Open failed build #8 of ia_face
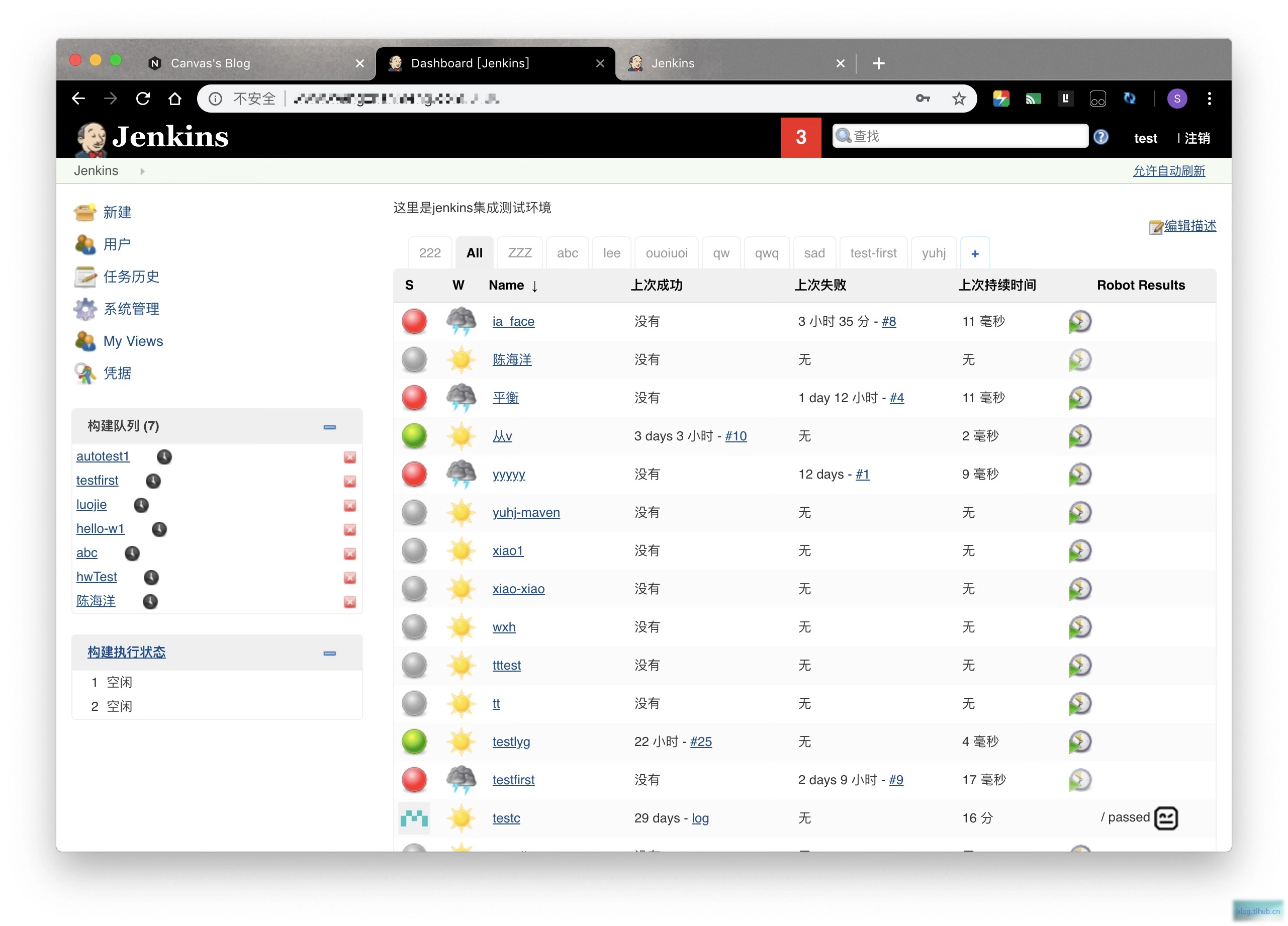 [x=889, y=321]
